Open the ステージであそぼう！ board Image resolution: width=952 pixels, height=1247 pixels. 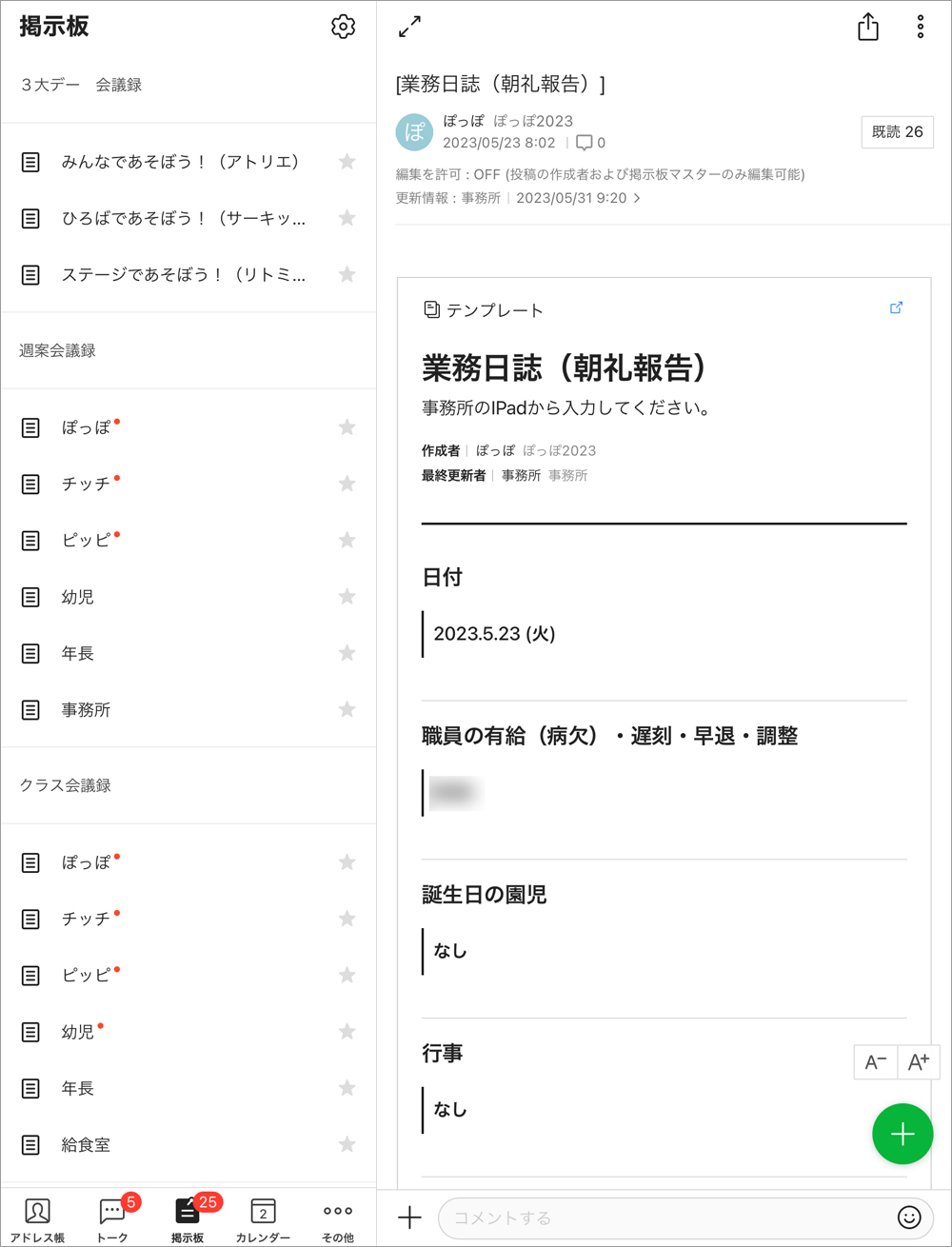pyautogui.click(x=183, y=275)
